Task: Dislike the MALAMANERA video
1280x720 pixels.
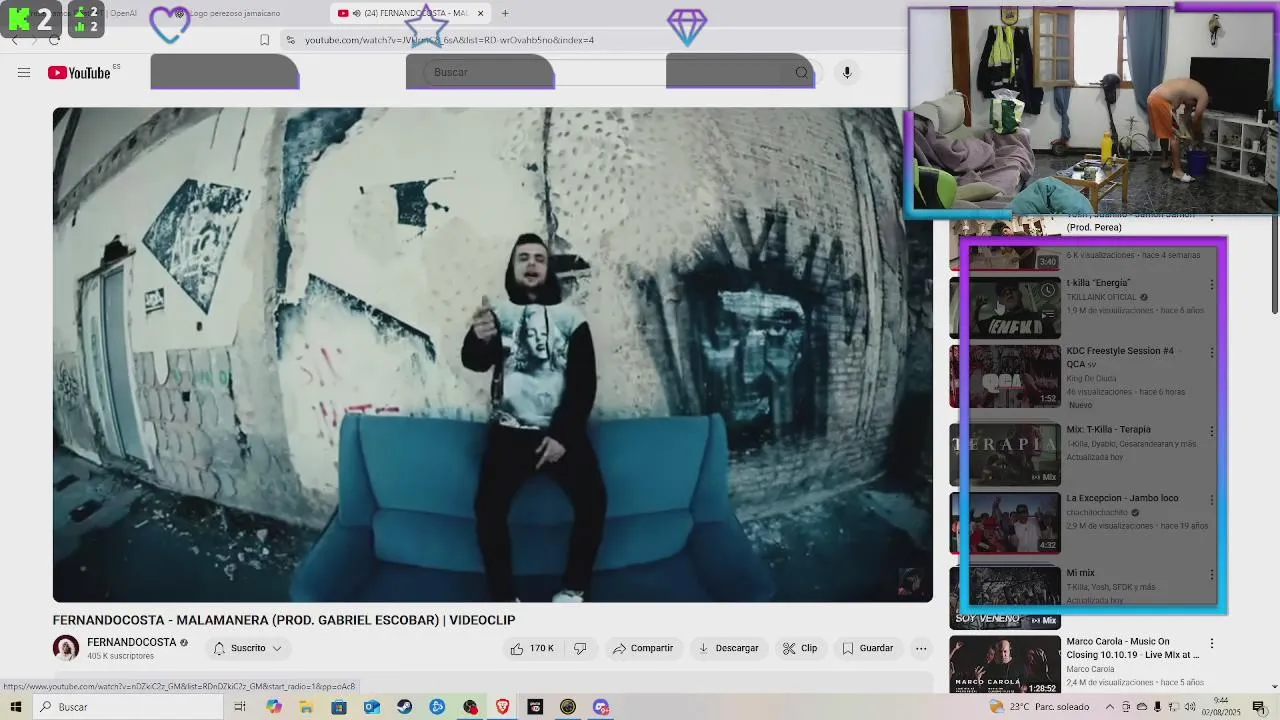Action: pos(580,648)
